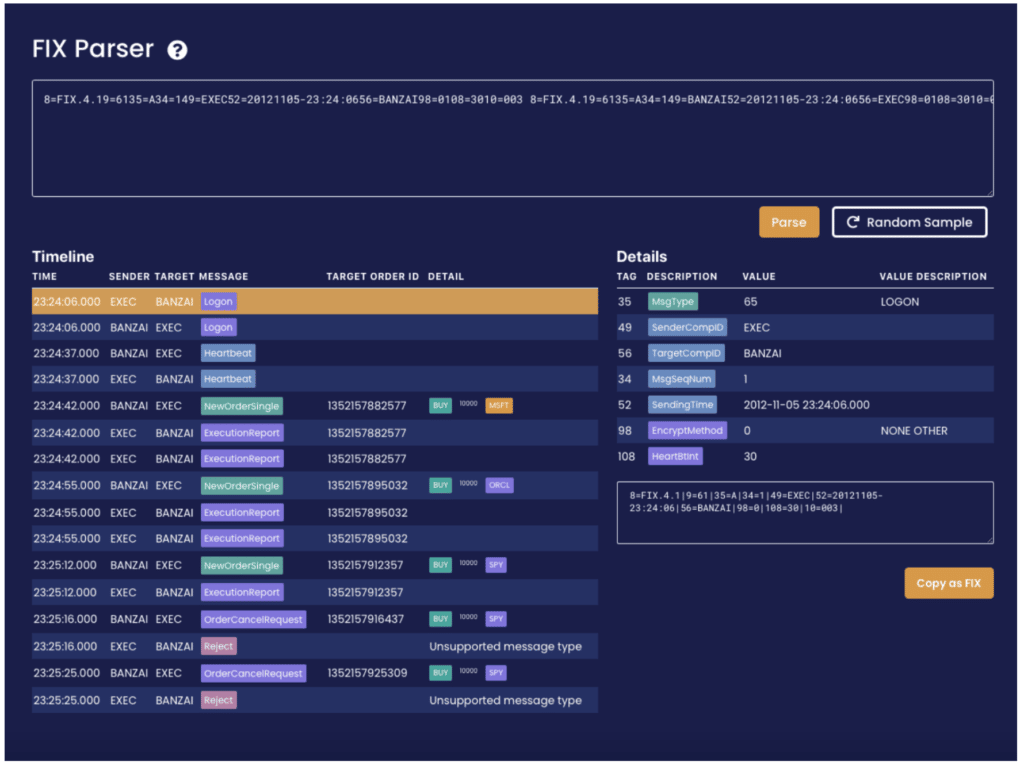Click the refresh icon in Random Sample
The height and width of the screenshot is (765, 1024).
click(852, 222)
